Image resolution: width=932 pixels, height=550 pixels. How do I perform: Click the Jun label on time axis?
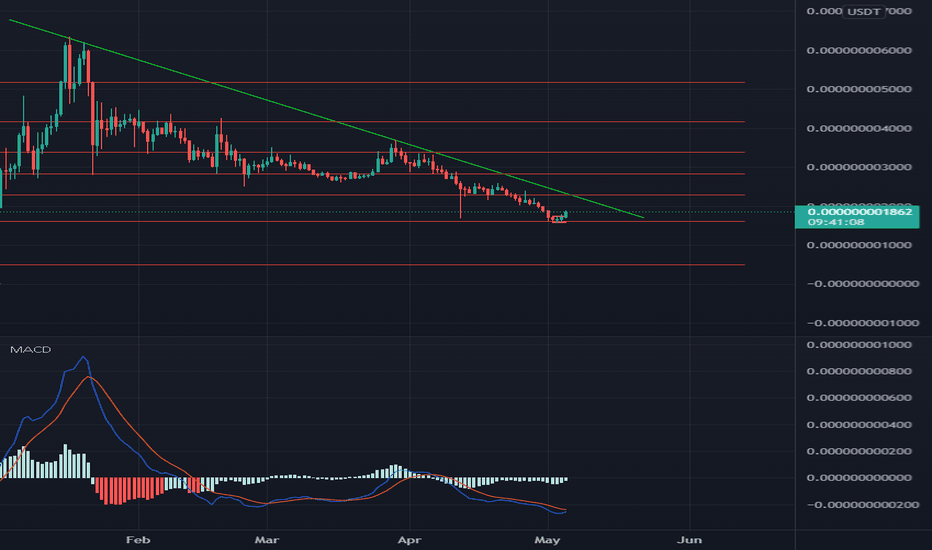click(x=689, y=540)
